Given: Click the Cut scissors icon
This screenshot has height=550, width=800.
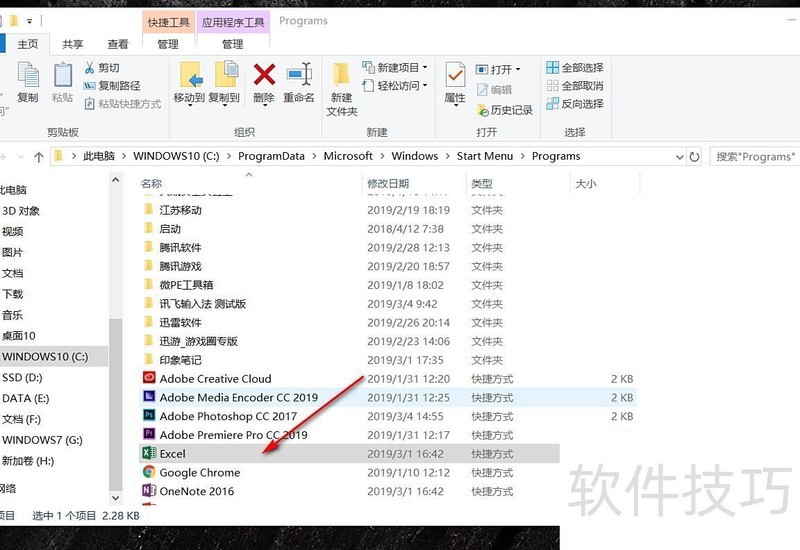Looking at the screenshot, I should (x=89, y=68).
